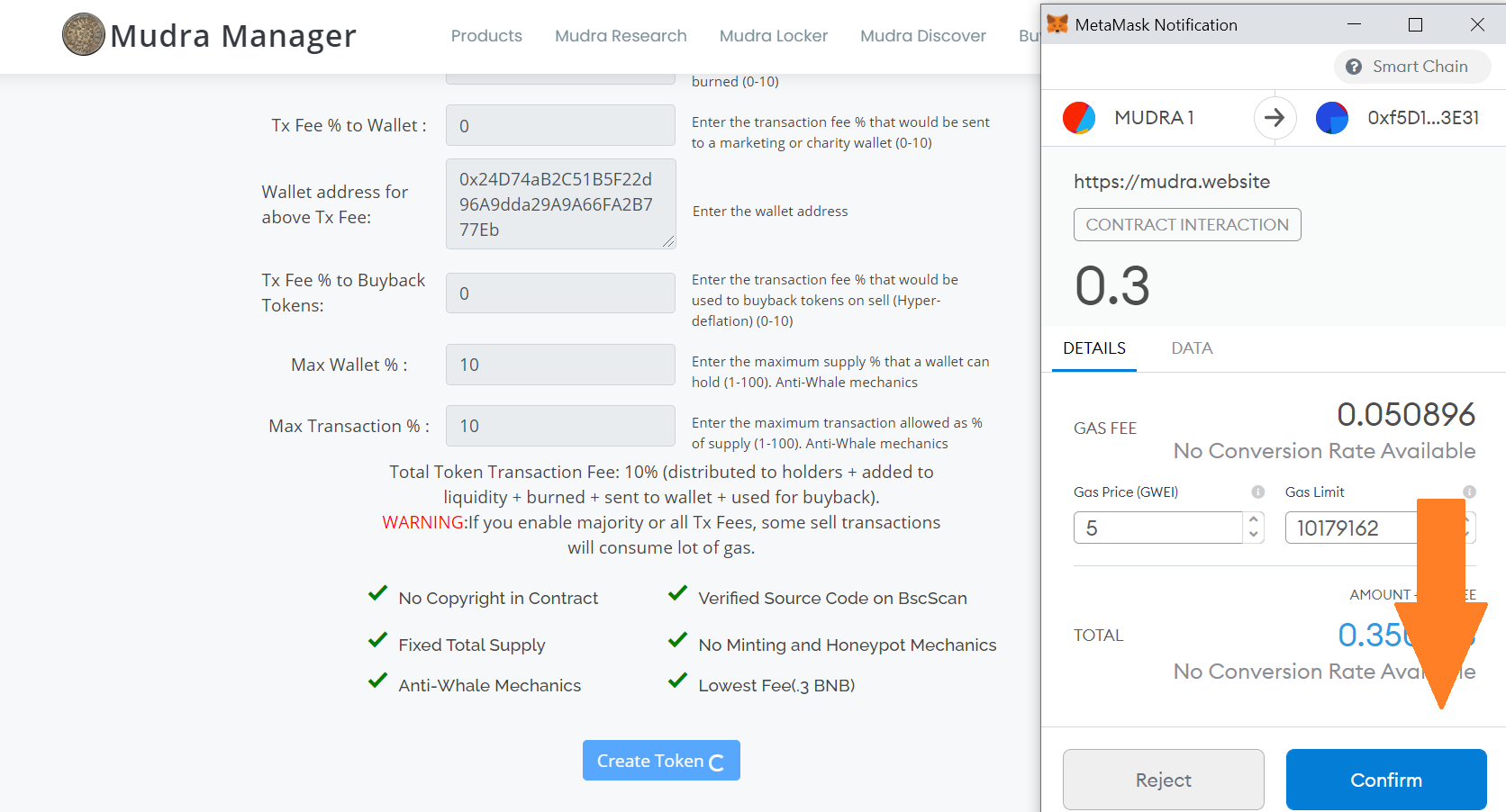Click the Gas Price info icon
The width and height of the screenshot is (1506, 812).
pos(1258,492)
